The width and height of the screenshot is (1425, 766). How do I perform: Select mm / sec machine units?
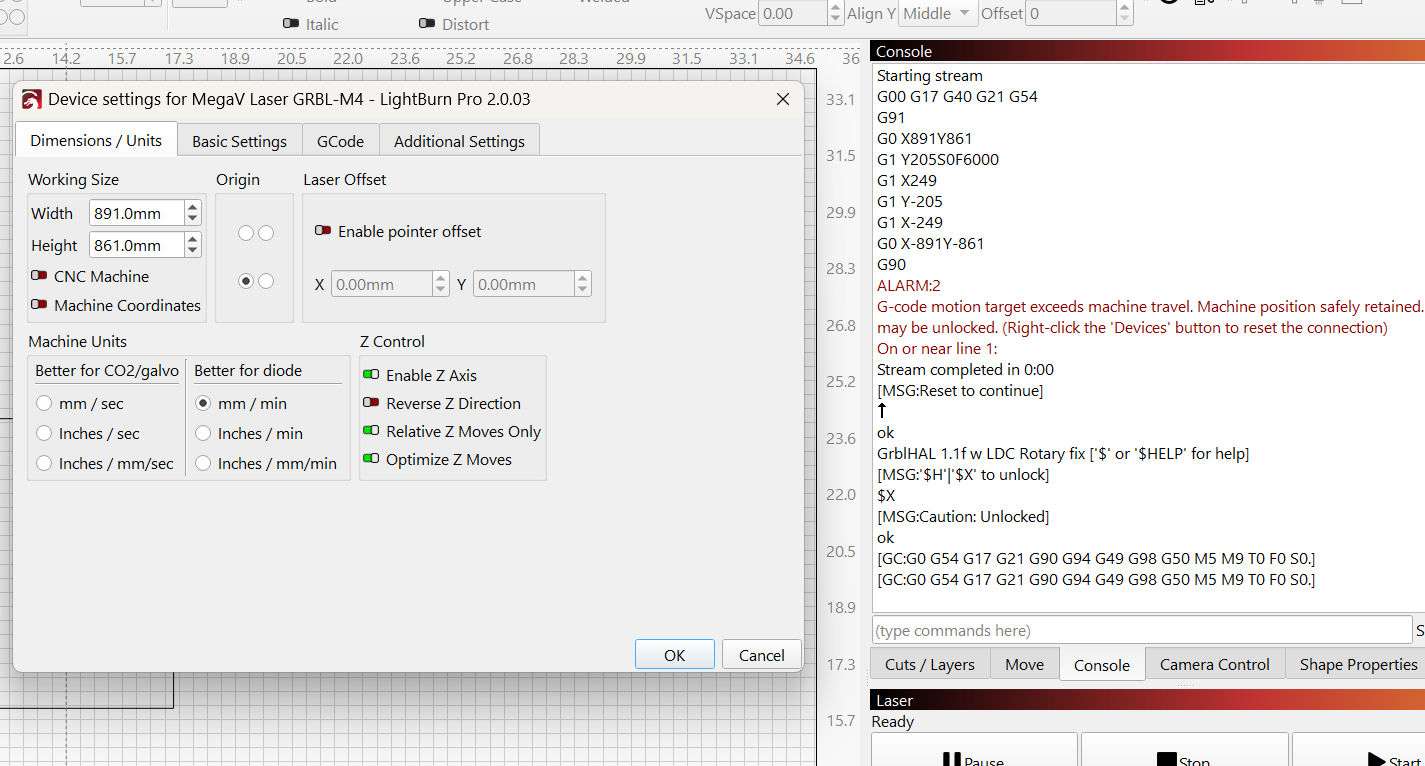pyautogui.click(x=44, y=404)
